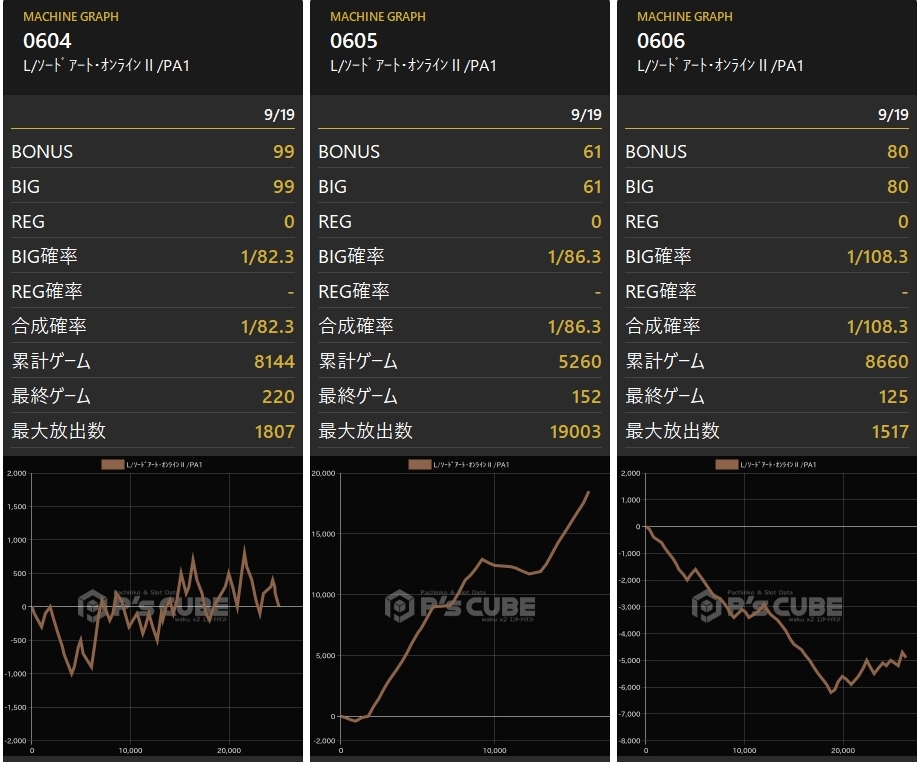Click the 9/19 date on machine 0604
Viewport: 921px width, 762px height.
tap(279, 115)
